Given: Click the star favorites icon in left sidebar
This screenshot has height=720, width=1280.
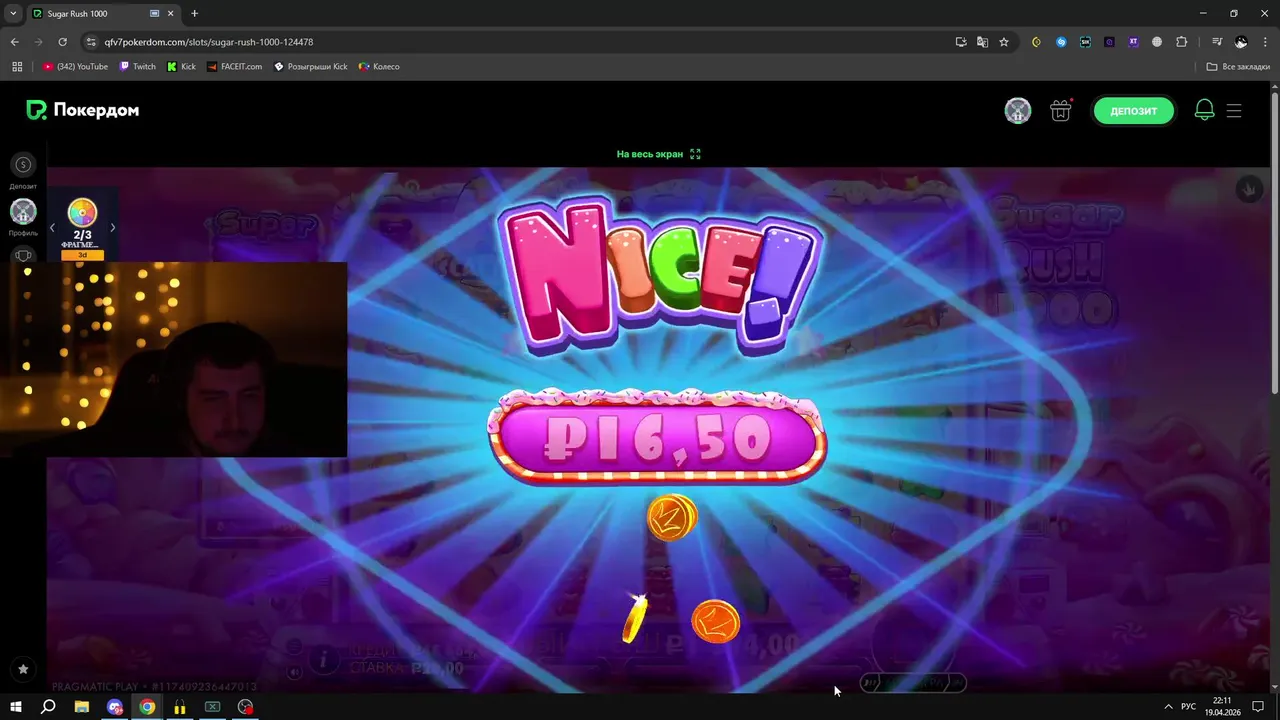Looking at the screenshot, I should (23, 669).
